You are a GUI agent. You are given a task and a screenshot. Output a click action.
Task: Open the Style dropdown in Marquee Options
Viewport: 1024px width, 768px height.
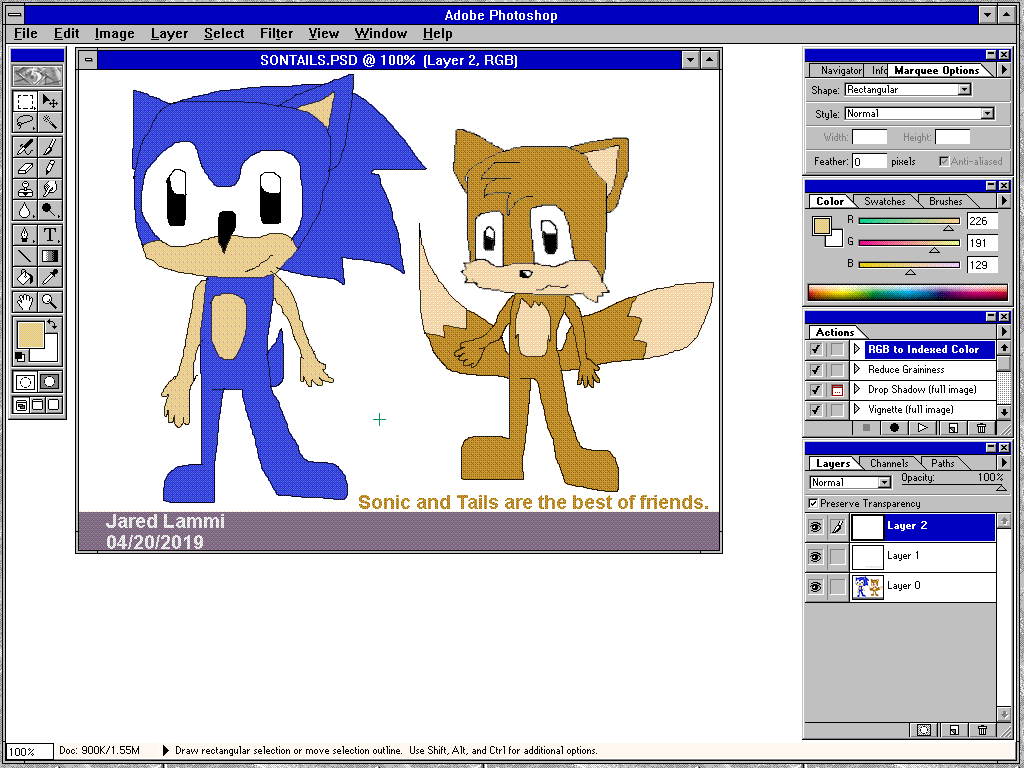point(987,114)
